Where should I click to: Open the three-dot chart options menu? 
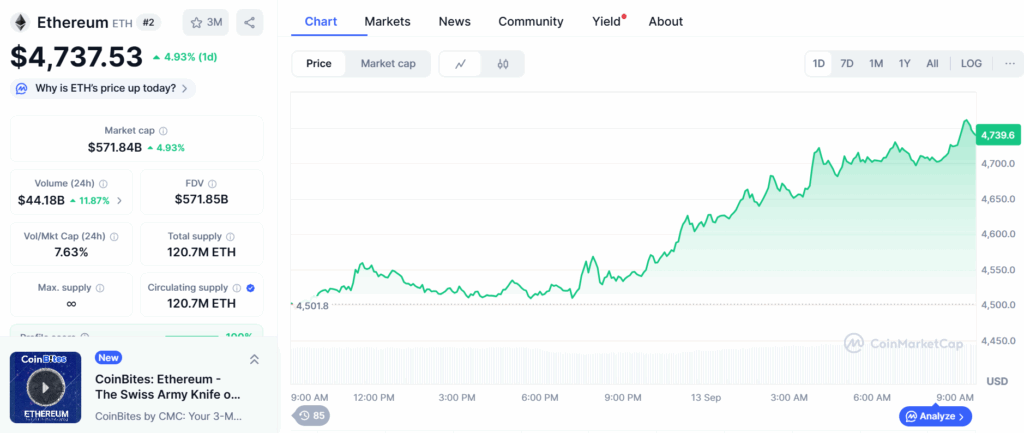pos(1010,63)
